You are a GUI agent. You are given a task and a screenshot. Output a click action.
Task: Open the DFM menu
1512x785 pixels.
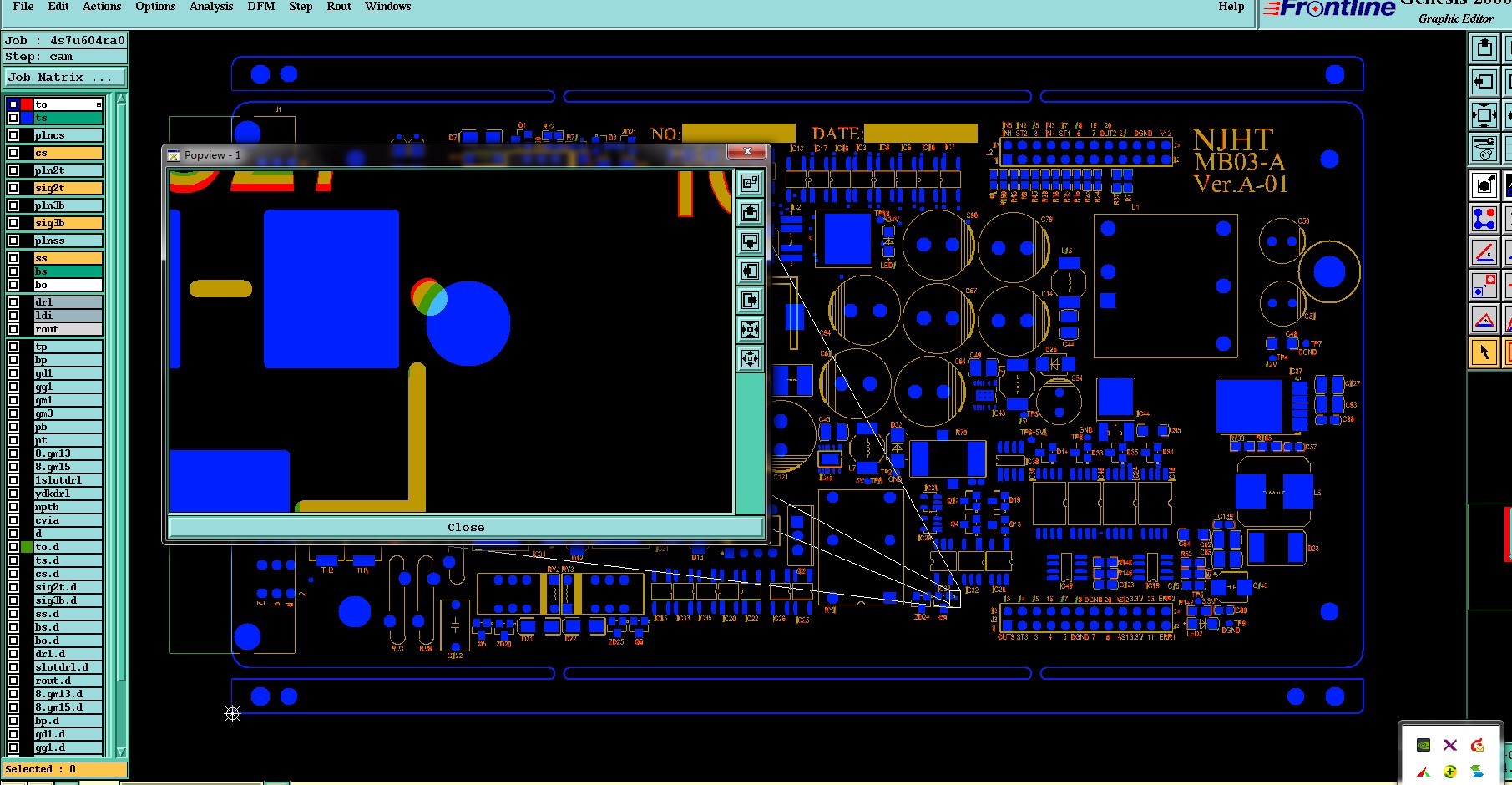point(261,7)
